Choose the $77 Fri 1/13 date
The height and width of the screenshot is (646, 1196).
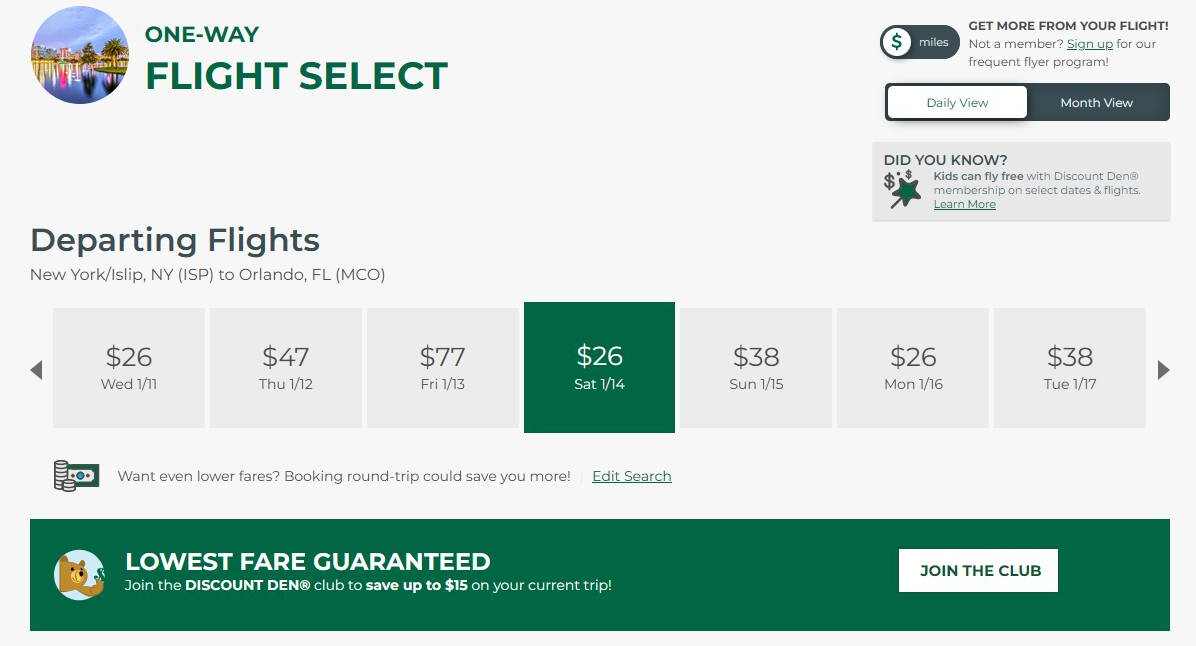click(443, 368)
